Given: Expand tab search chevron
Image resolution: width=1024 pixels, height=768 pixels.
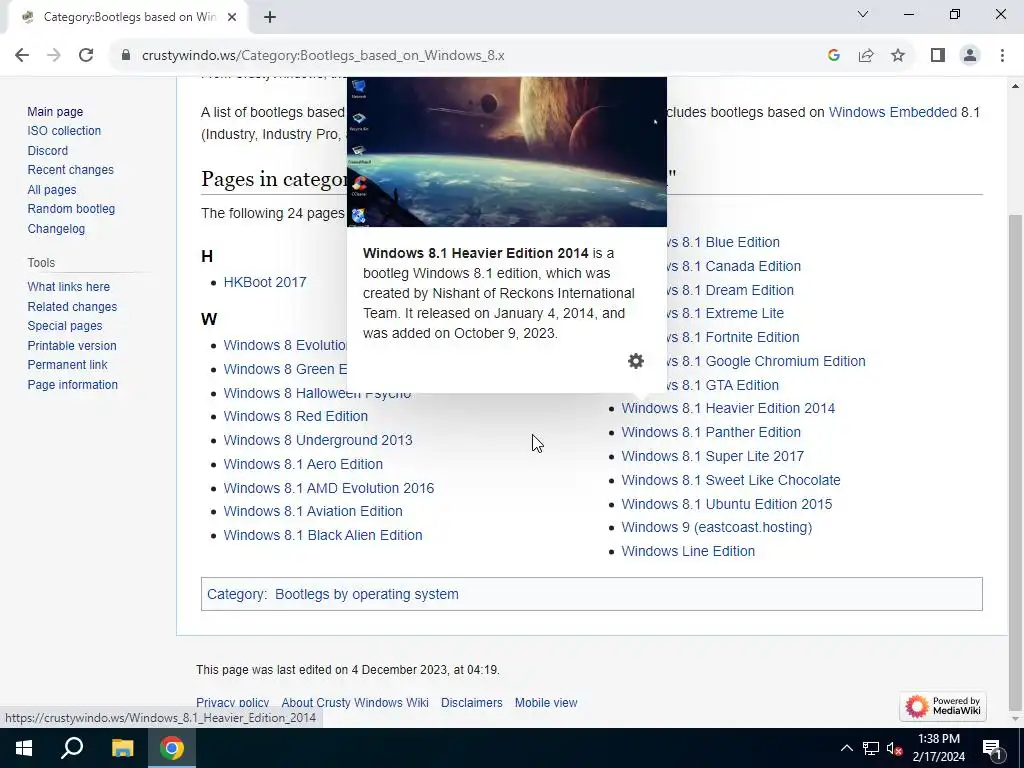Looking at the screenshot, I should 863,14.
